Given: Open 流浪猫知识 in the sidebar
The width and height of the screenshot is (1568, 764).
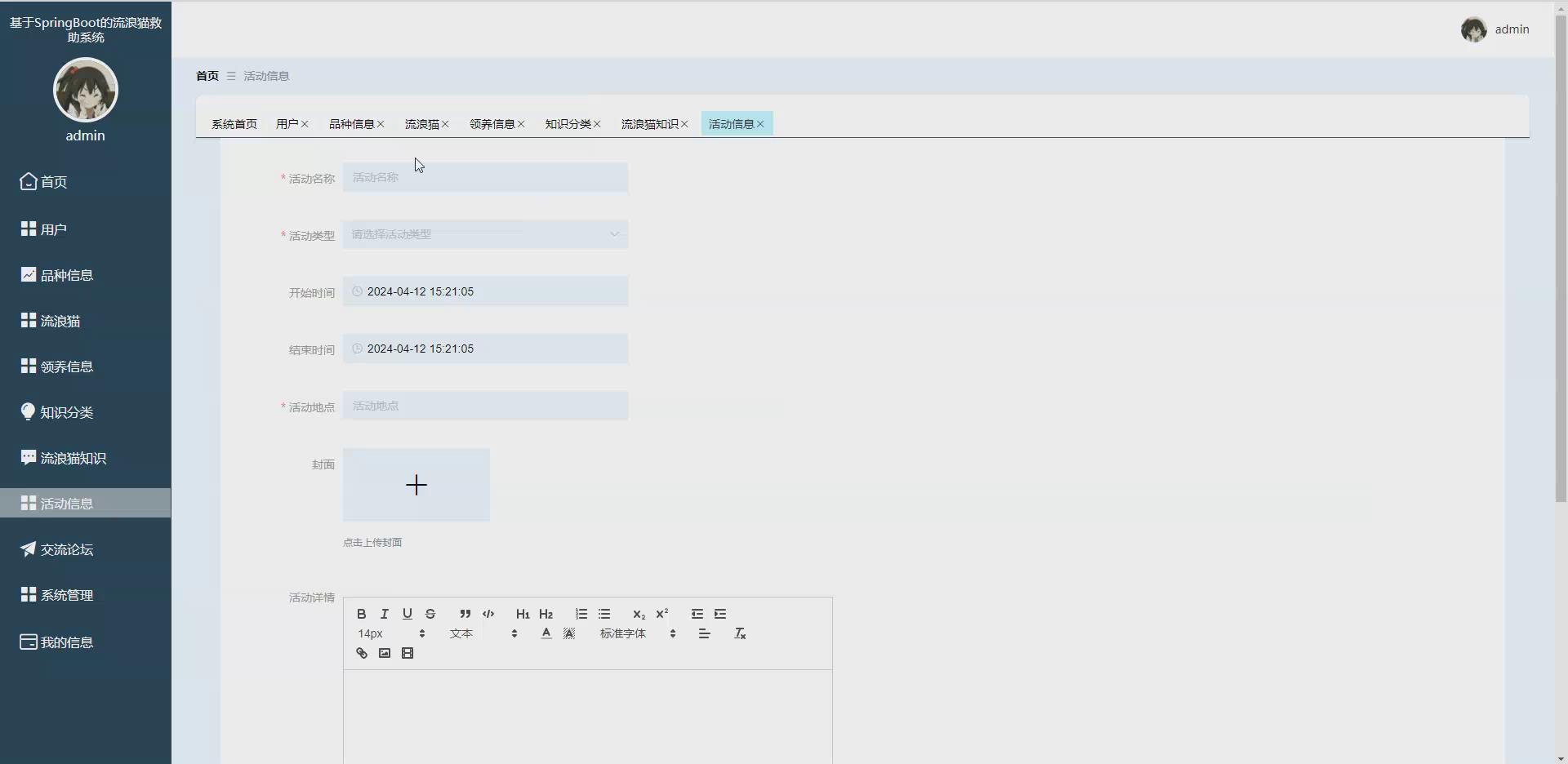Looking at the screenshot, I should point(86,458).
